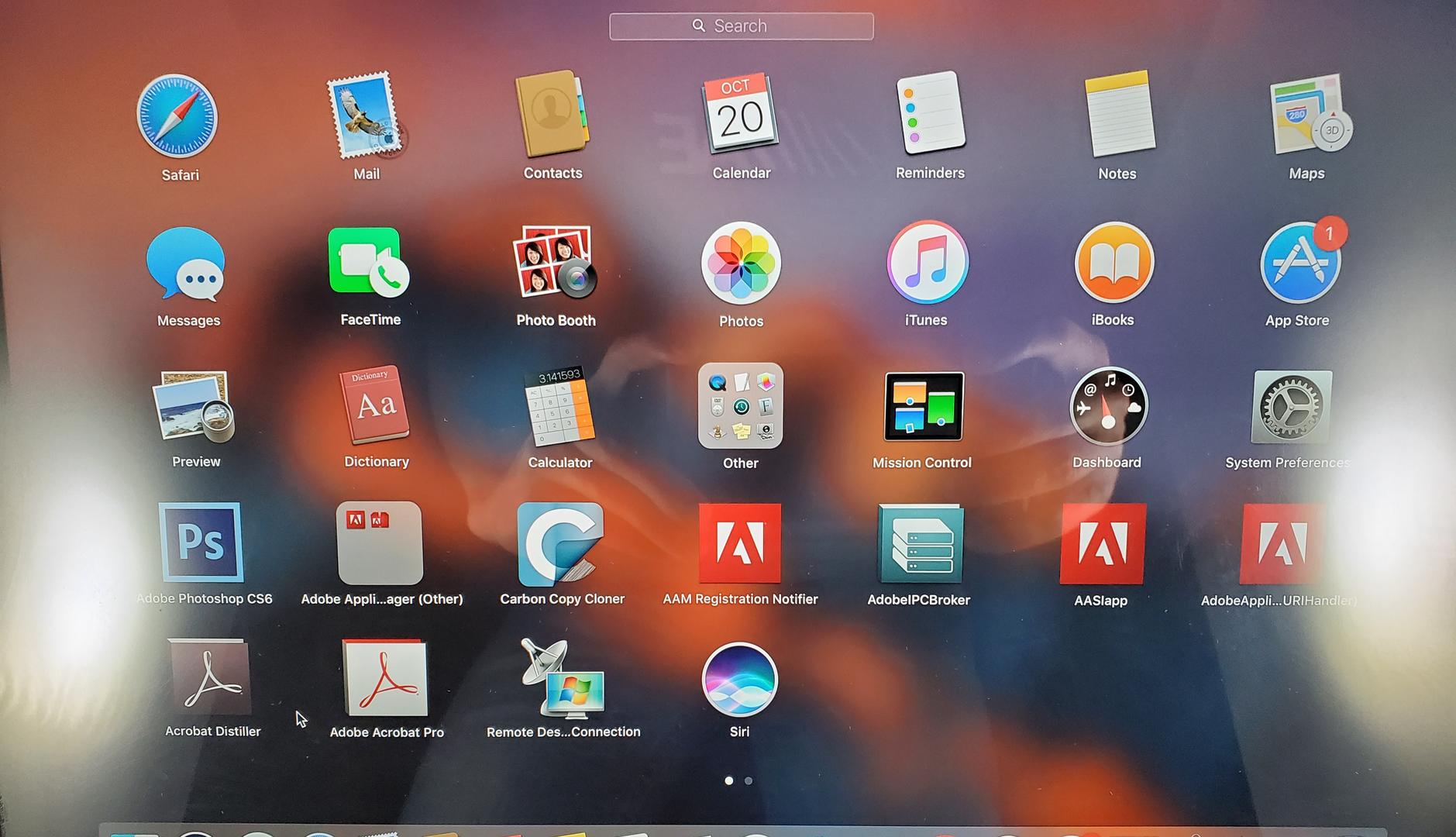Switch to second Launchpad page dot
The image size is (1456, 837).
[x=749, y=780]
